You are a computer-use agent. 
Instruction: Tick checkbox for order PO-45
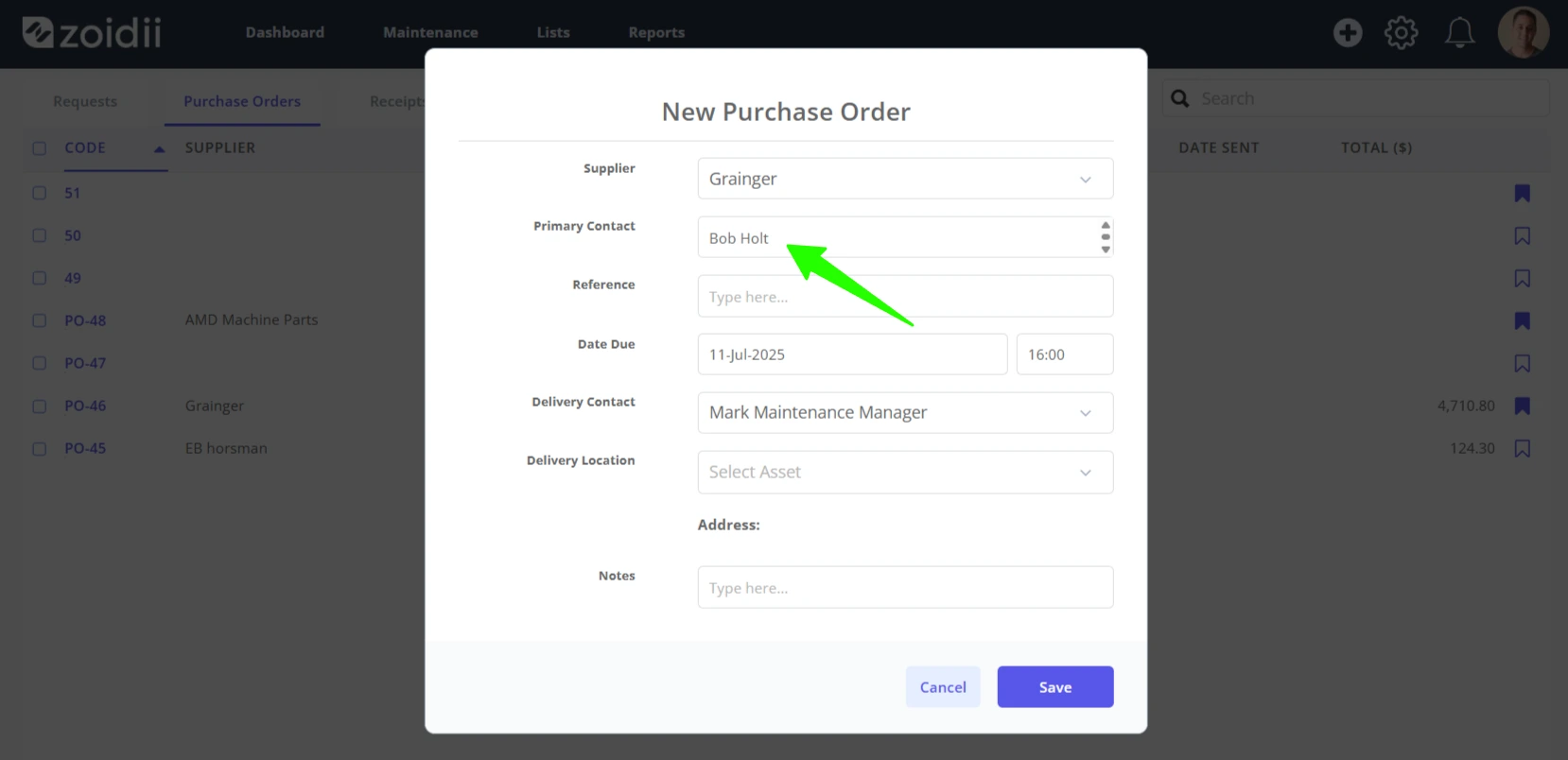39,448
